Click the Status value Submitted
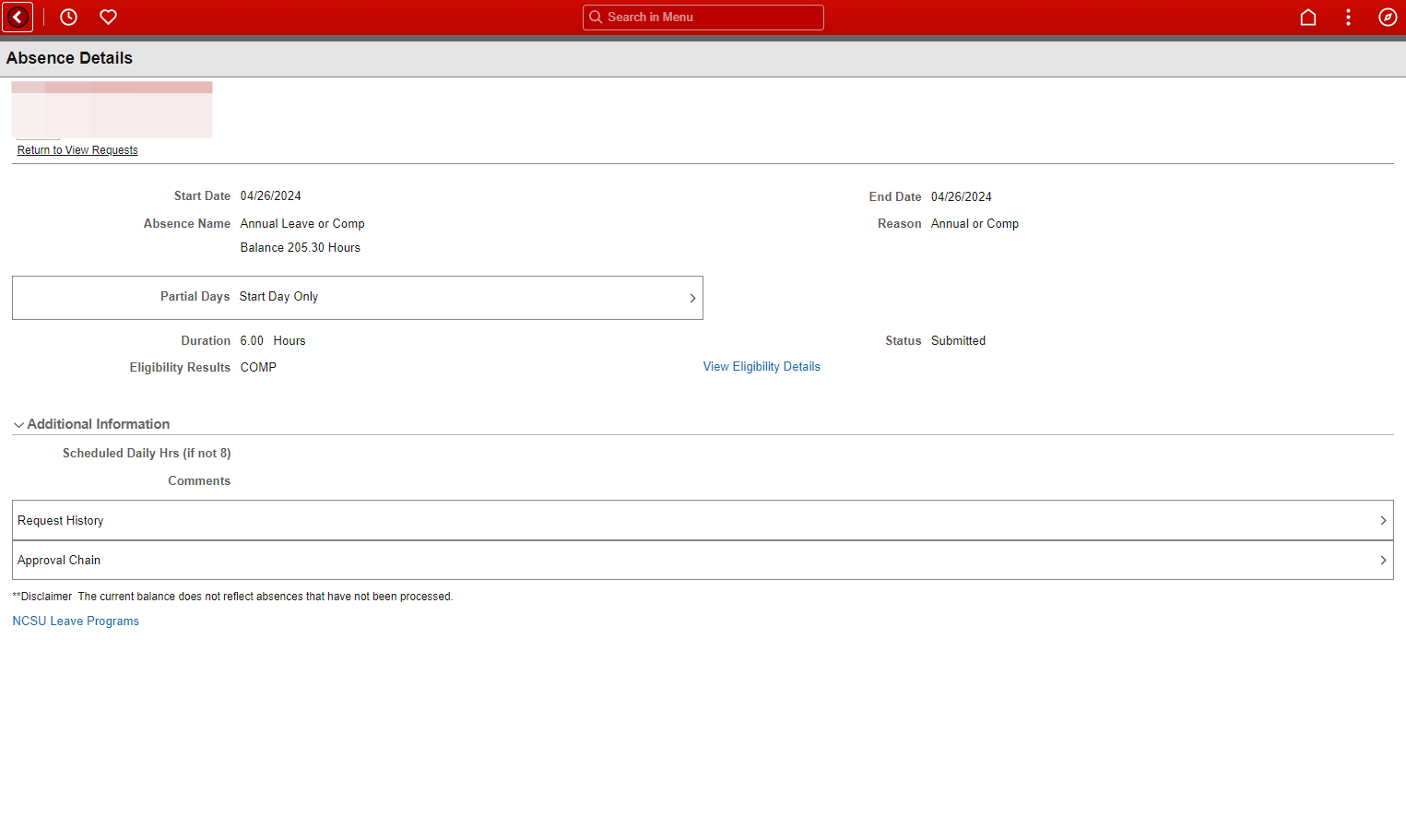The height and width of the screenshot is (840, 1406). pos(958,340)
